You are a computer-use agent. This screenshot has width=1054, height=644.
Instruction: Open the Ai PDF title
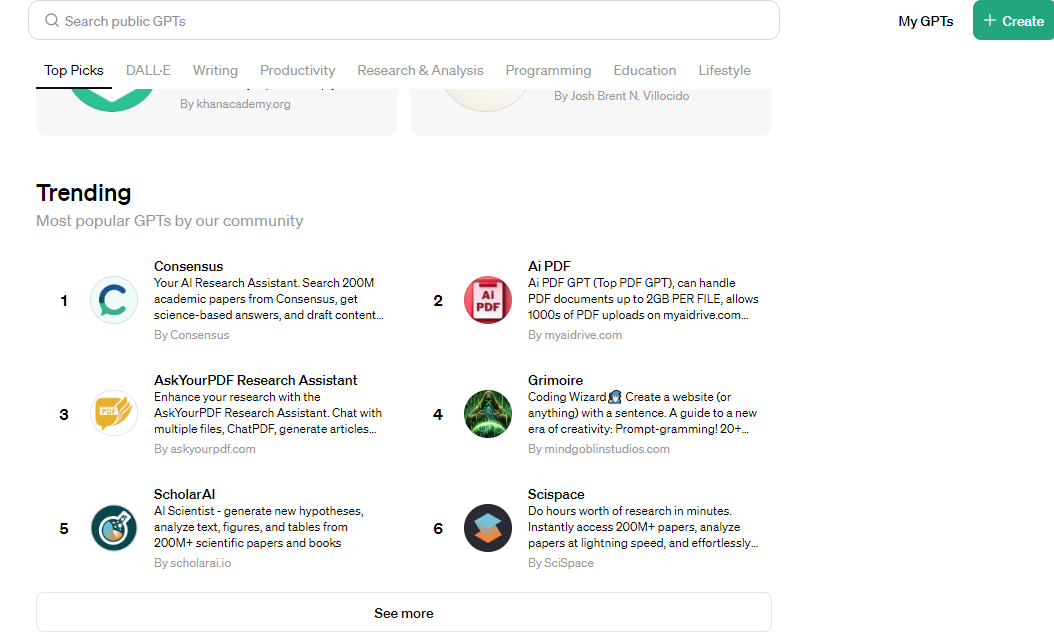pyautogui.click(x=549, y=266)
